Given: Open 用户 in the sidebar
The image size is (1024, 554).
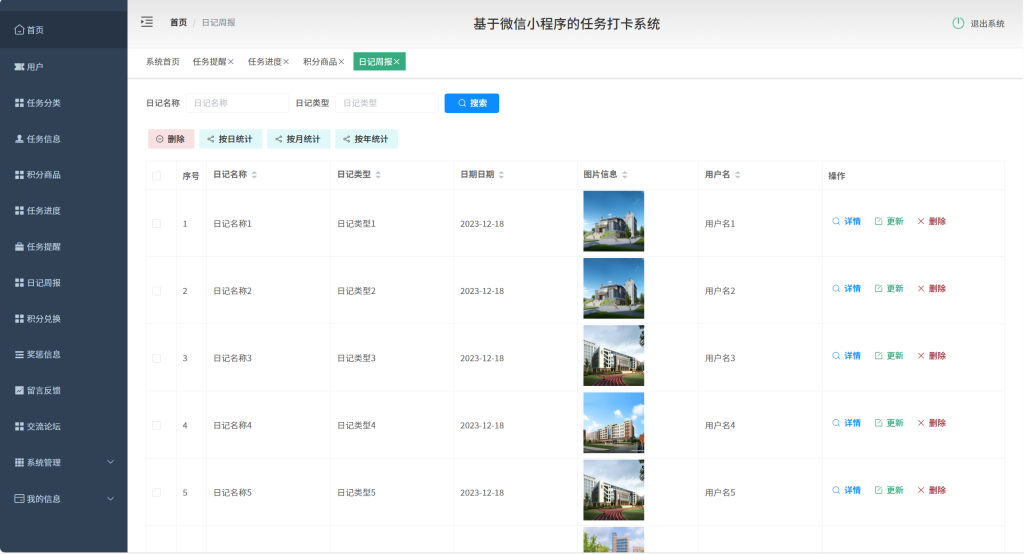Looking at the screenshot, I should click(x=63, y=67).
